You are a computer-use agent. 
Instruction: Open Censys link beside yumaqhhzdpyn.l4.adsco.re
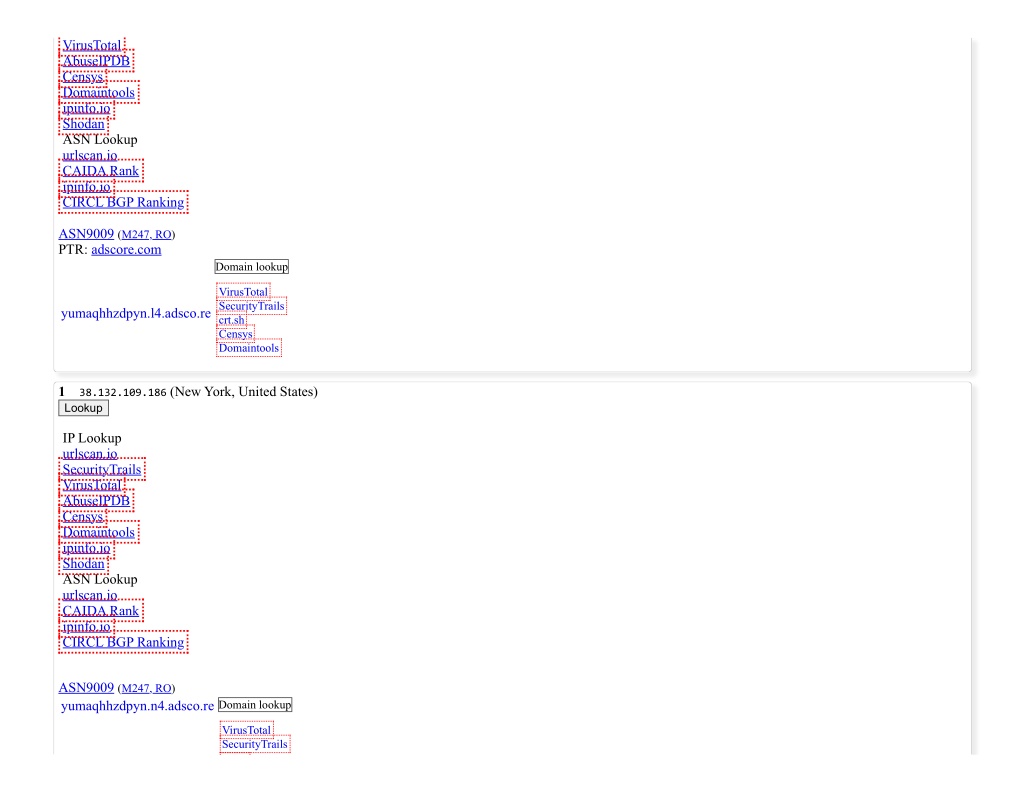[x=235, y=334]
